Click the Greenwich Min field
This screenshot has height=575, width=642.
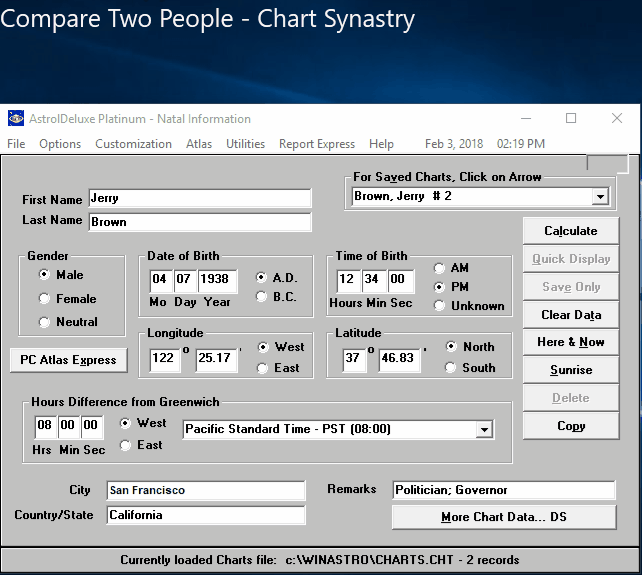(x=68, y=426)
